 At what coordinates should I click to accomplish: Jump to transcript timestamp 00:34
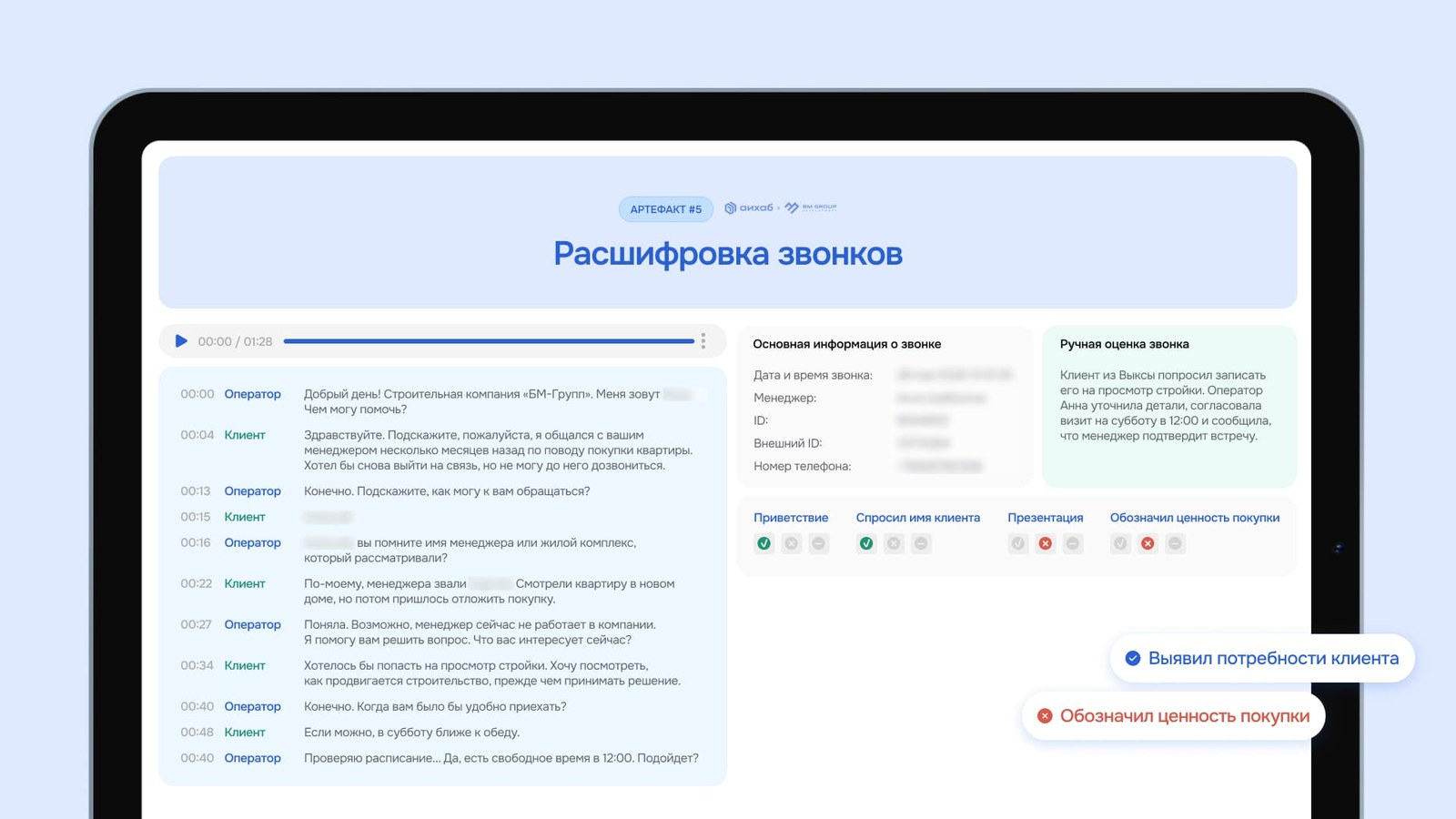[x=197, y=665]
